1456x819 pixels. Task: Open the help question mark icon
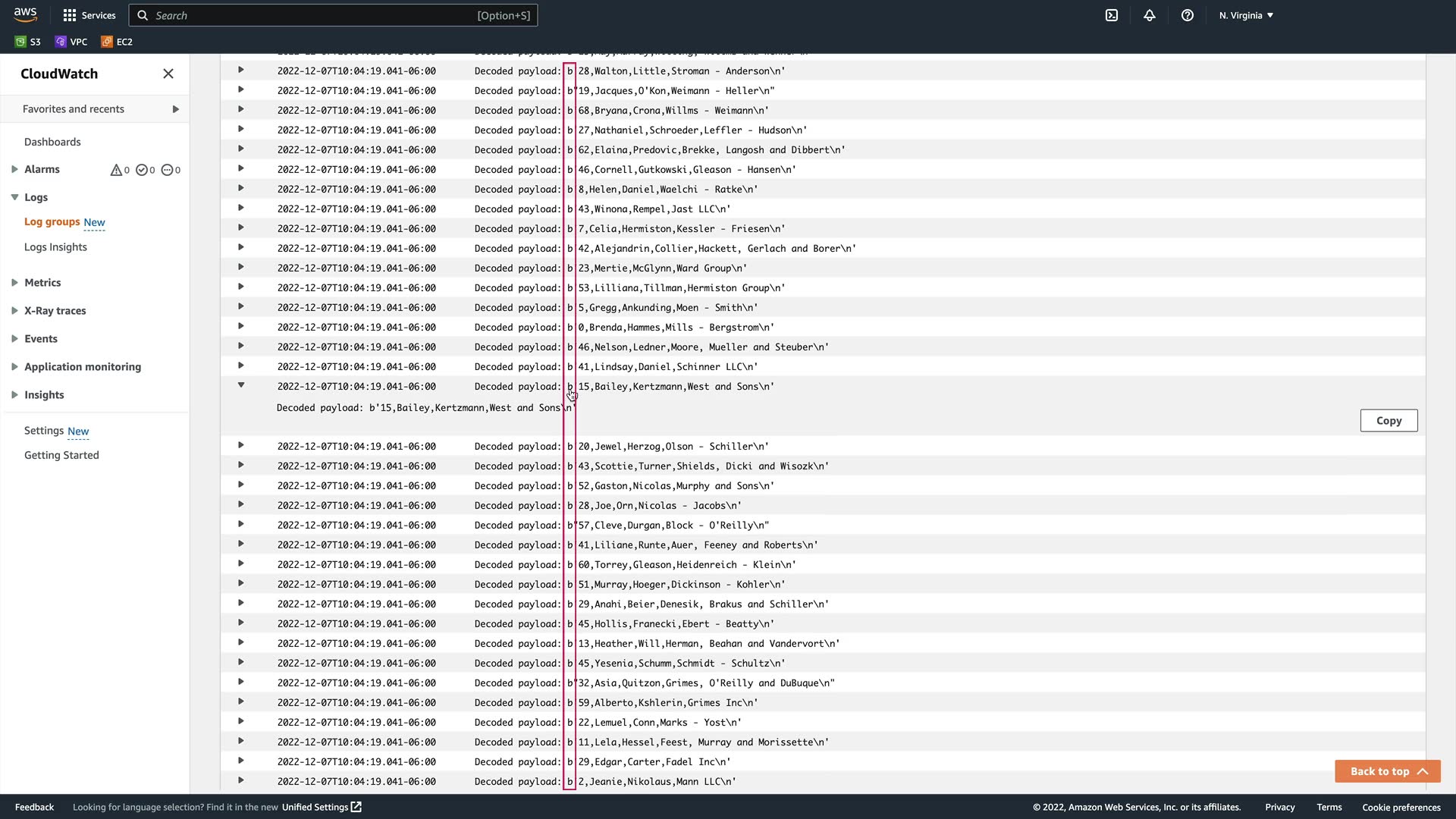(x=1188, y=15)
